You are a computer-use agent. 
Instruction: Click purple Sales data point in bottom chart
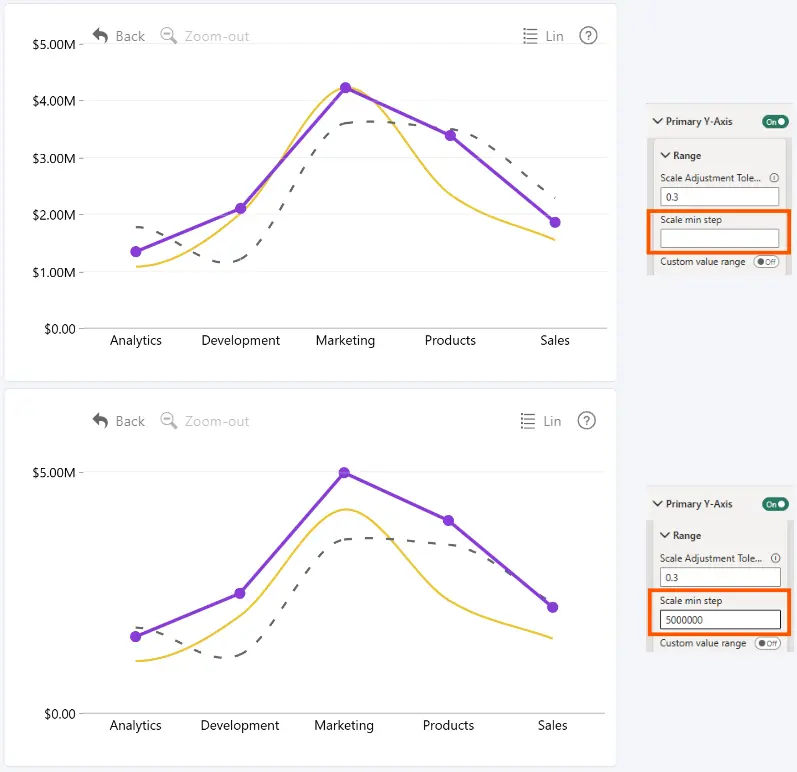tap(553, 607)
